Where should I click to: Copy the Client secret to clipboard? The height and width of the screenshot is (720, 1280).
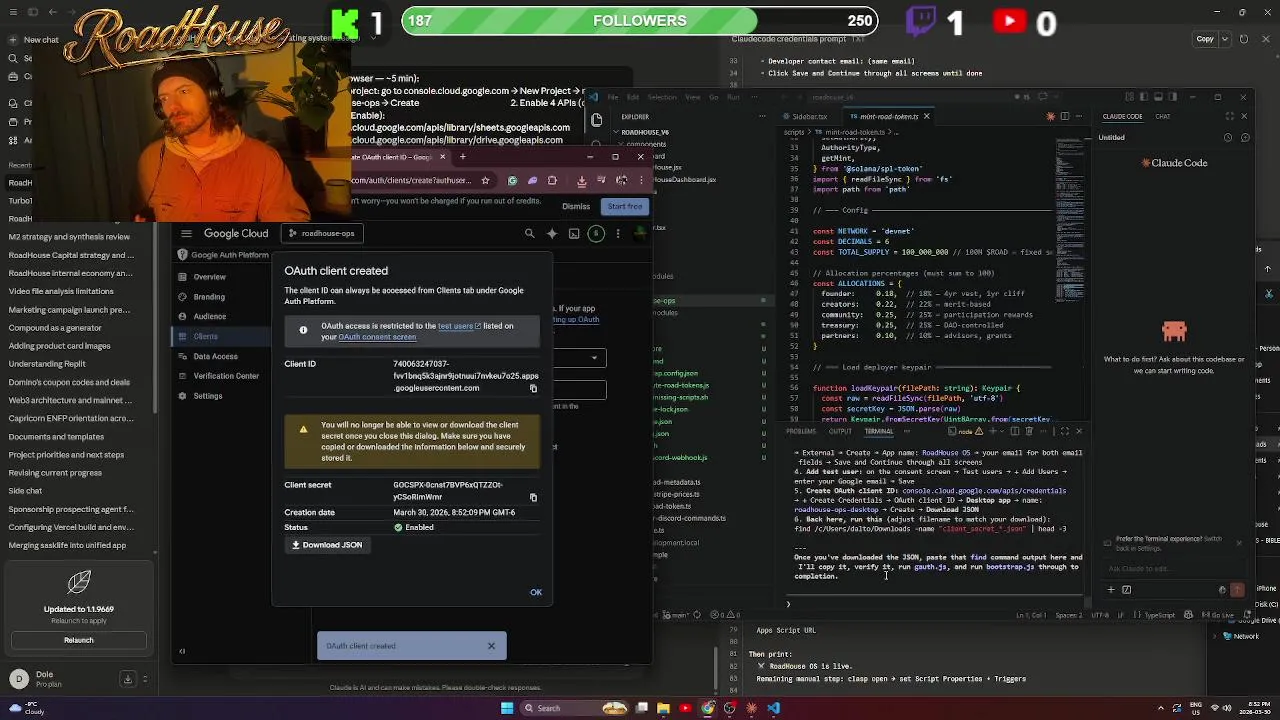coord(533,497)
